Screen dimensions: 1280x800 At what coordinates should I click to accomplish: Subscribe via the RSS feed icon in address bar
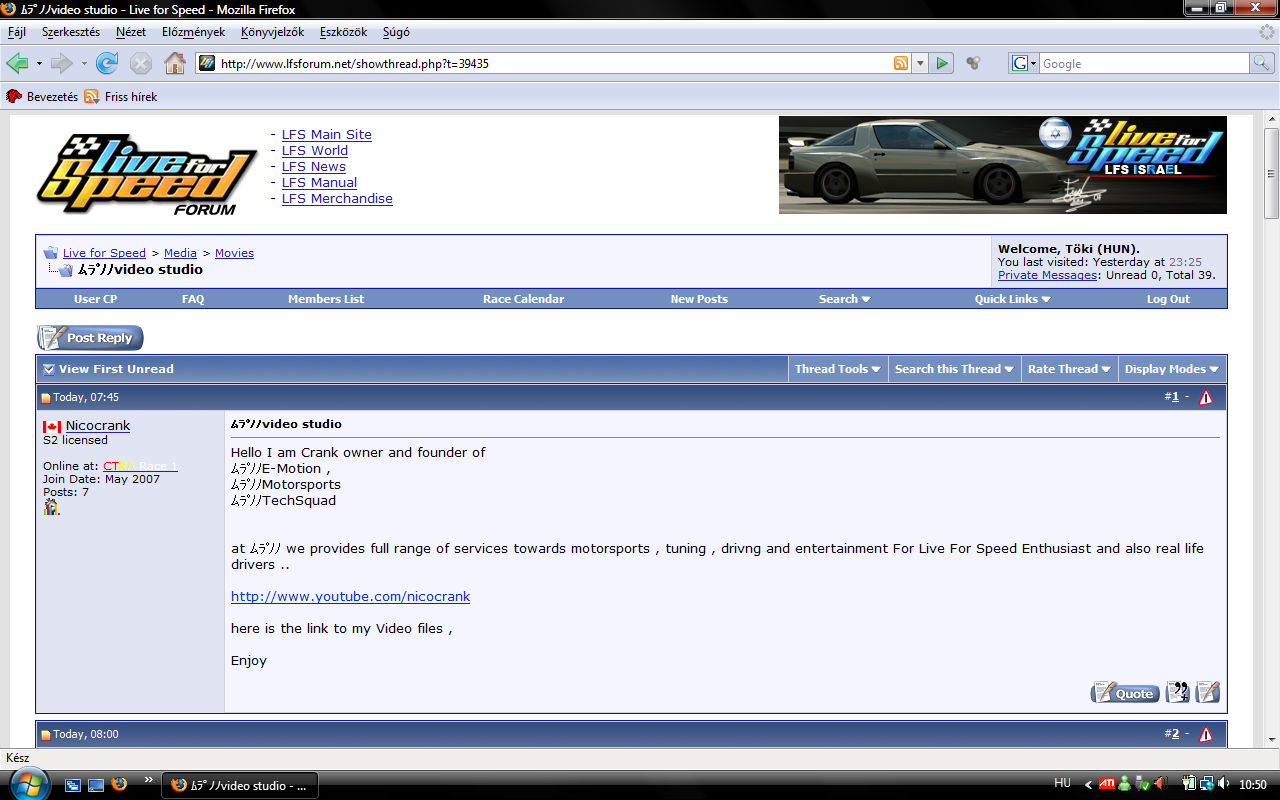pyautogui.click(x=901, y=63)
